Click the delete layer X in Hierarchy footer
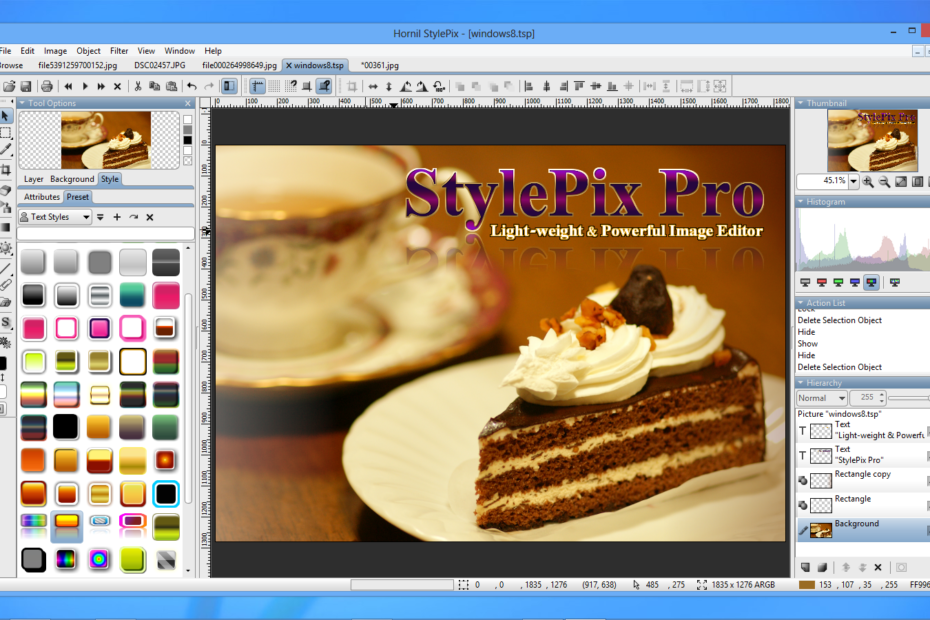Viewport: 930px width, 620px height. [878, 567]
